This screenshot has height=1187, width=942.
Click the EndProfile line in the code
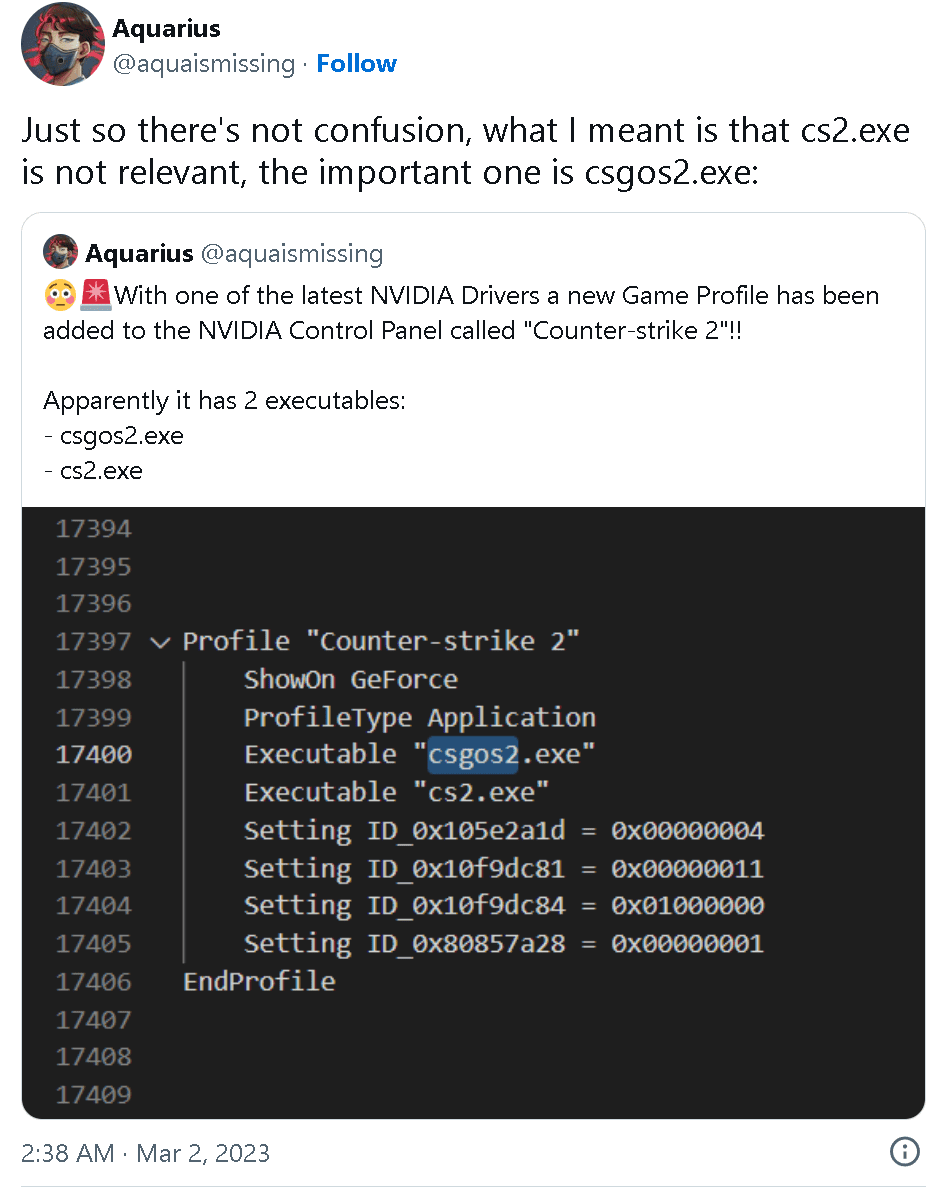[x=259, y=982]
